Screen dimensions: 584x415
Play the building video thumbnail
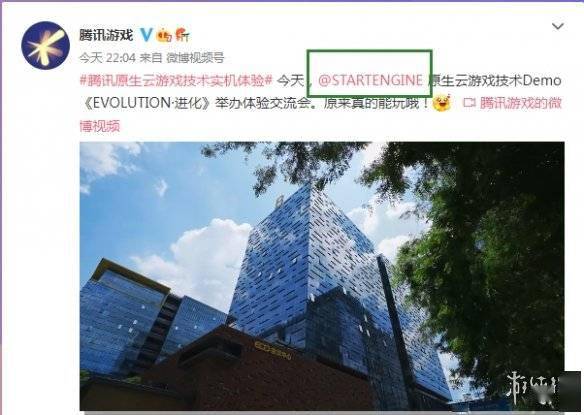(322, 276)
